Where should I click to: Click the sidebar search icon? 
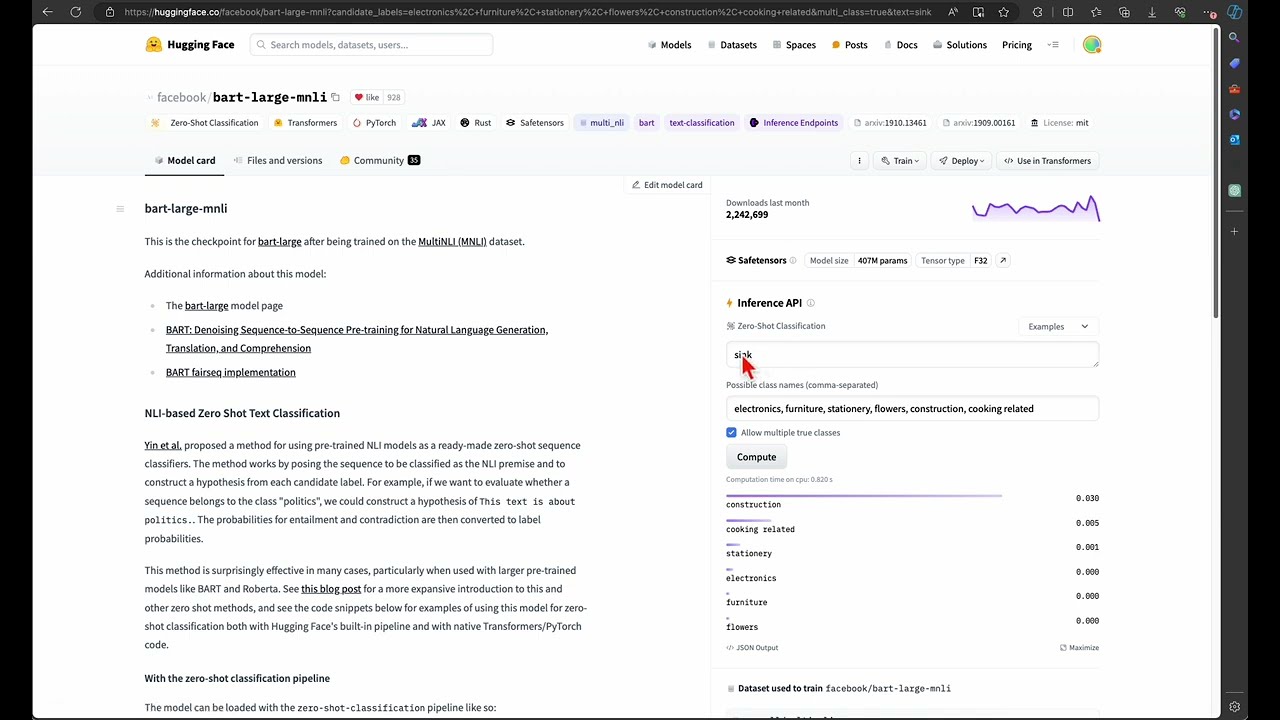(x=1235, y=37)
